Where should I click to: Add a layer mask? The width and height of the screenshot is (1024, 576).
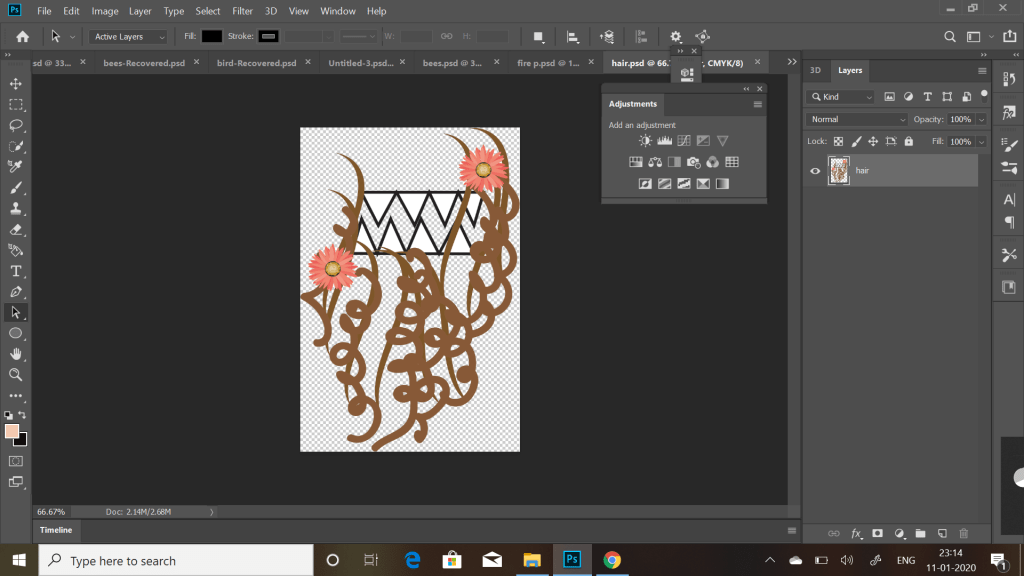[878, 534]
